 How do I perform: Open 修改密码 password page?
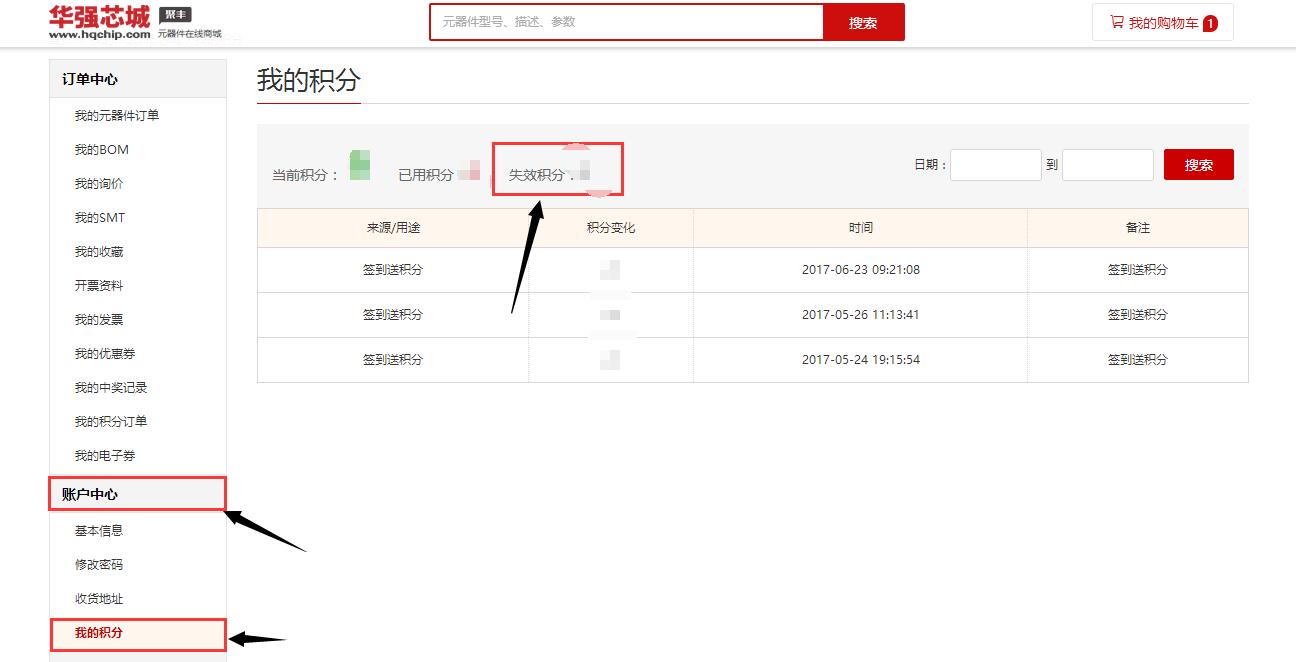99,565
